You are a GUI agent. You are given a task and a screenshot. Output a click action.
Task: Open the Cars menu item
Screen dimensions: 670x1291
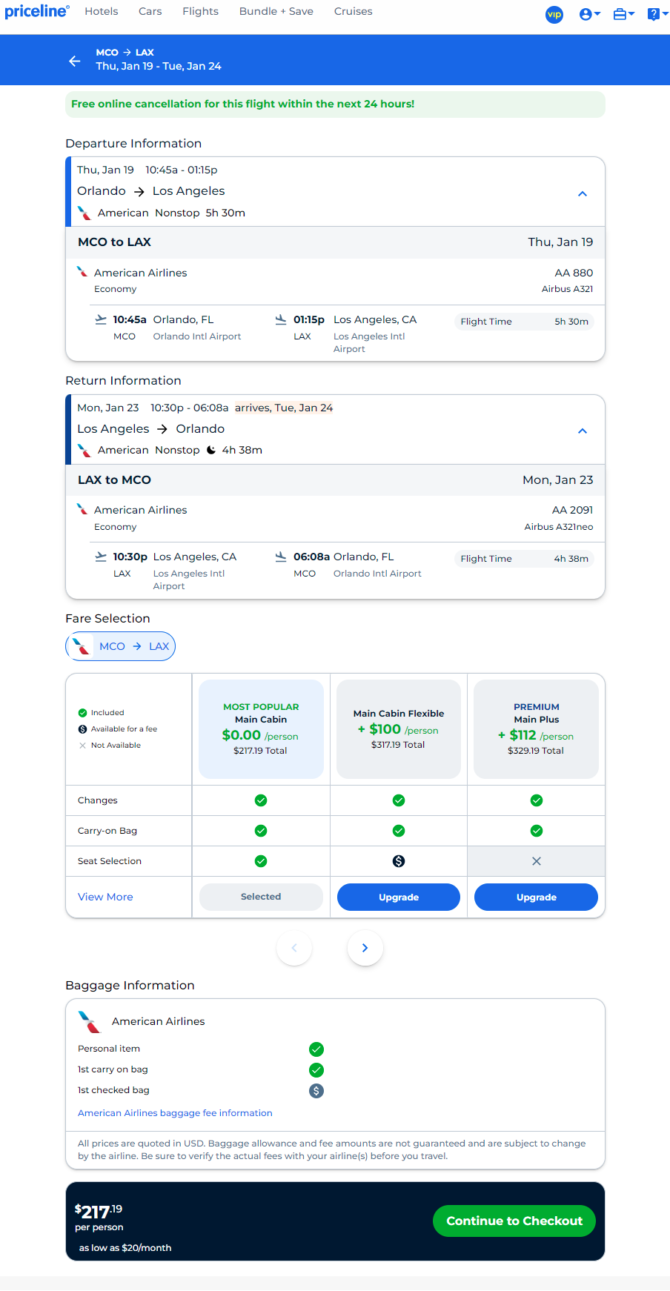pyautogui.click(x=150, y=12)
